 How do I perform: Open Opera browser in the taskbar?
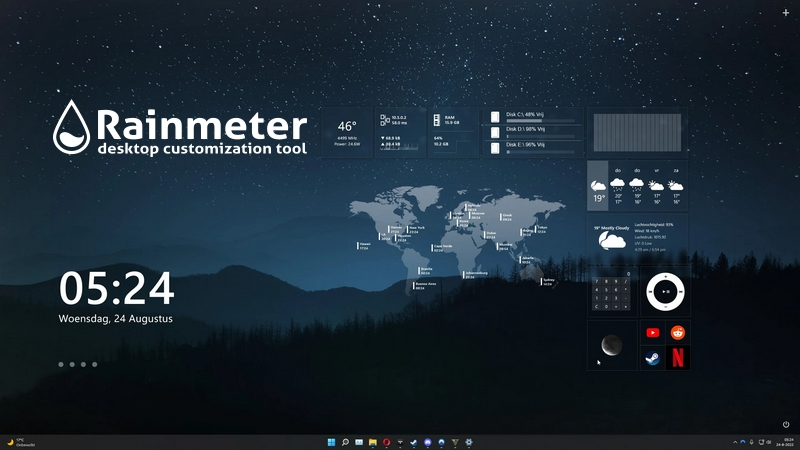point(386,442)
